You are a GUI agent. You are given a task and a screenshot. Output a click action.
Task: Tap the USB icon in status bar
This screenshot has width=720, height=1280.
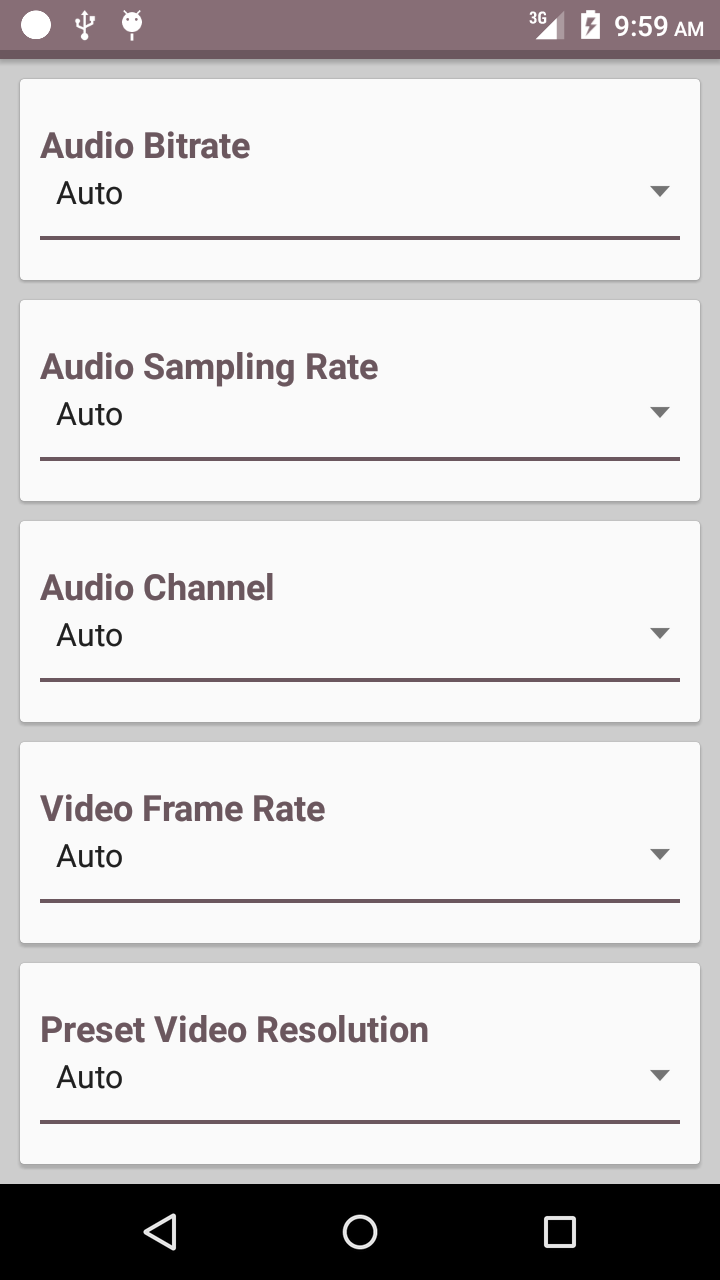(85, 25)
